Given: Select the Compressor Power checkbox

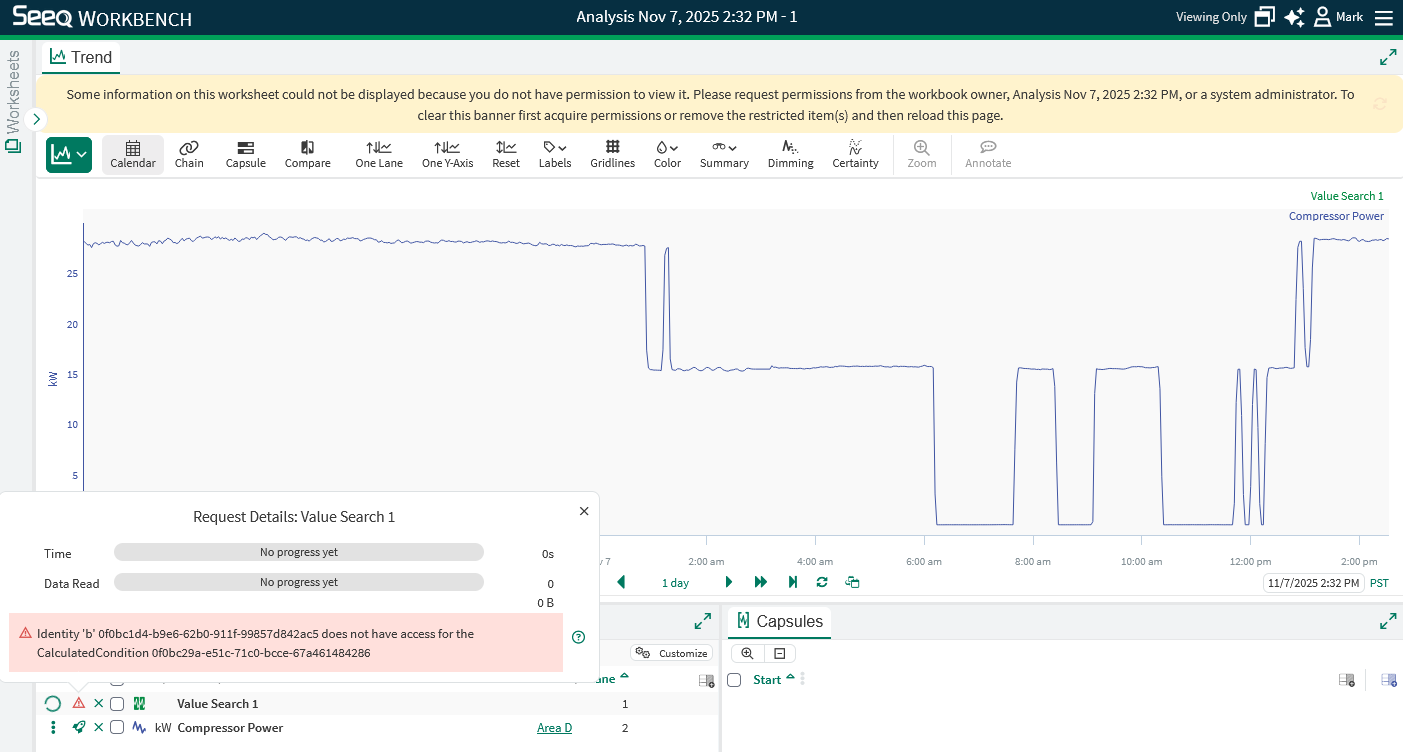Looking at the screenshot, I should tap(117, 728).
